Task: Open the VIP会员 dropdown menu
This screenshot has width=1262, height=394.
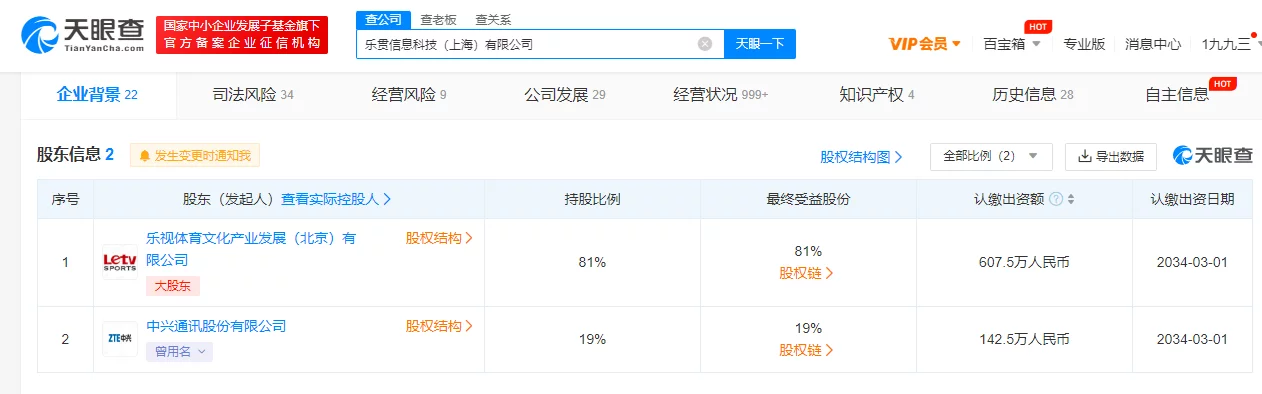Action: (x=925, y=44)
